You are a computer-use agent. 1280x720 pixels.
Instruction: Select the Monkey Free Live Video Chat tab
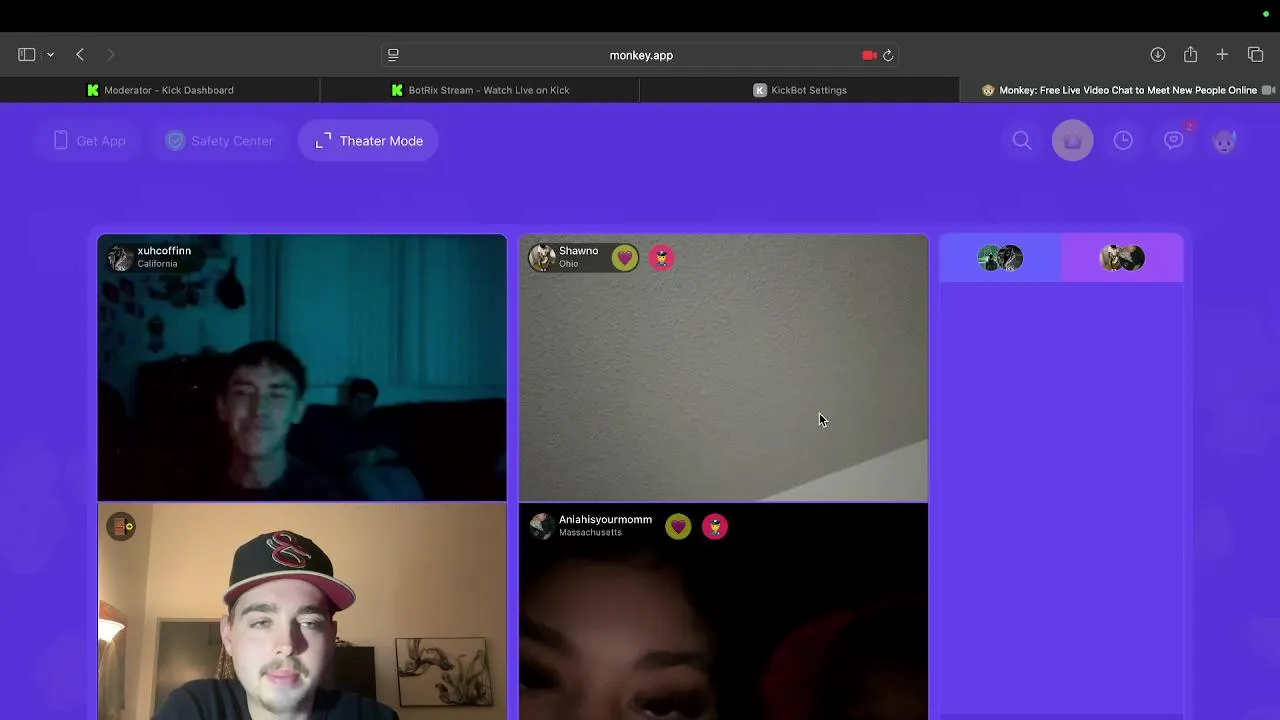pyautogui.click(x=1120, y=90)
